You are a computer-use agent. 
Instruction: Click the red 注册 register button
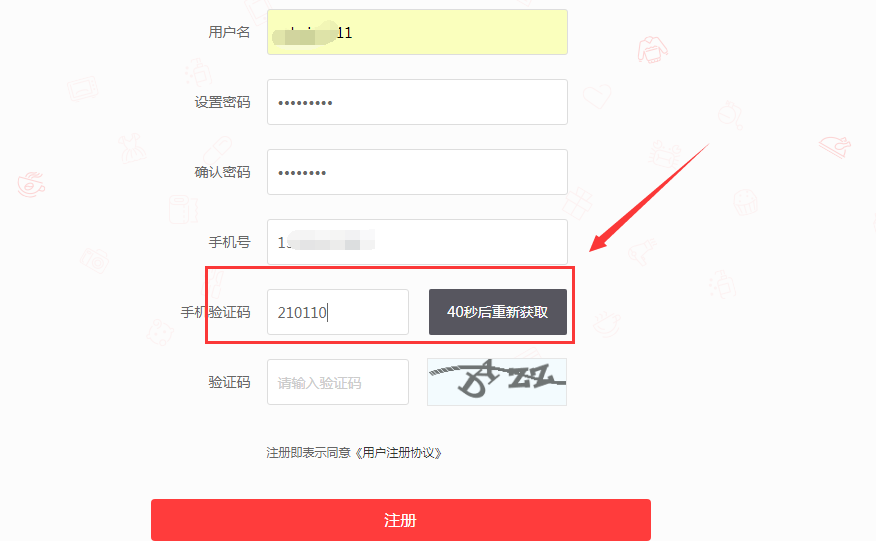click(x=401, y=520)
